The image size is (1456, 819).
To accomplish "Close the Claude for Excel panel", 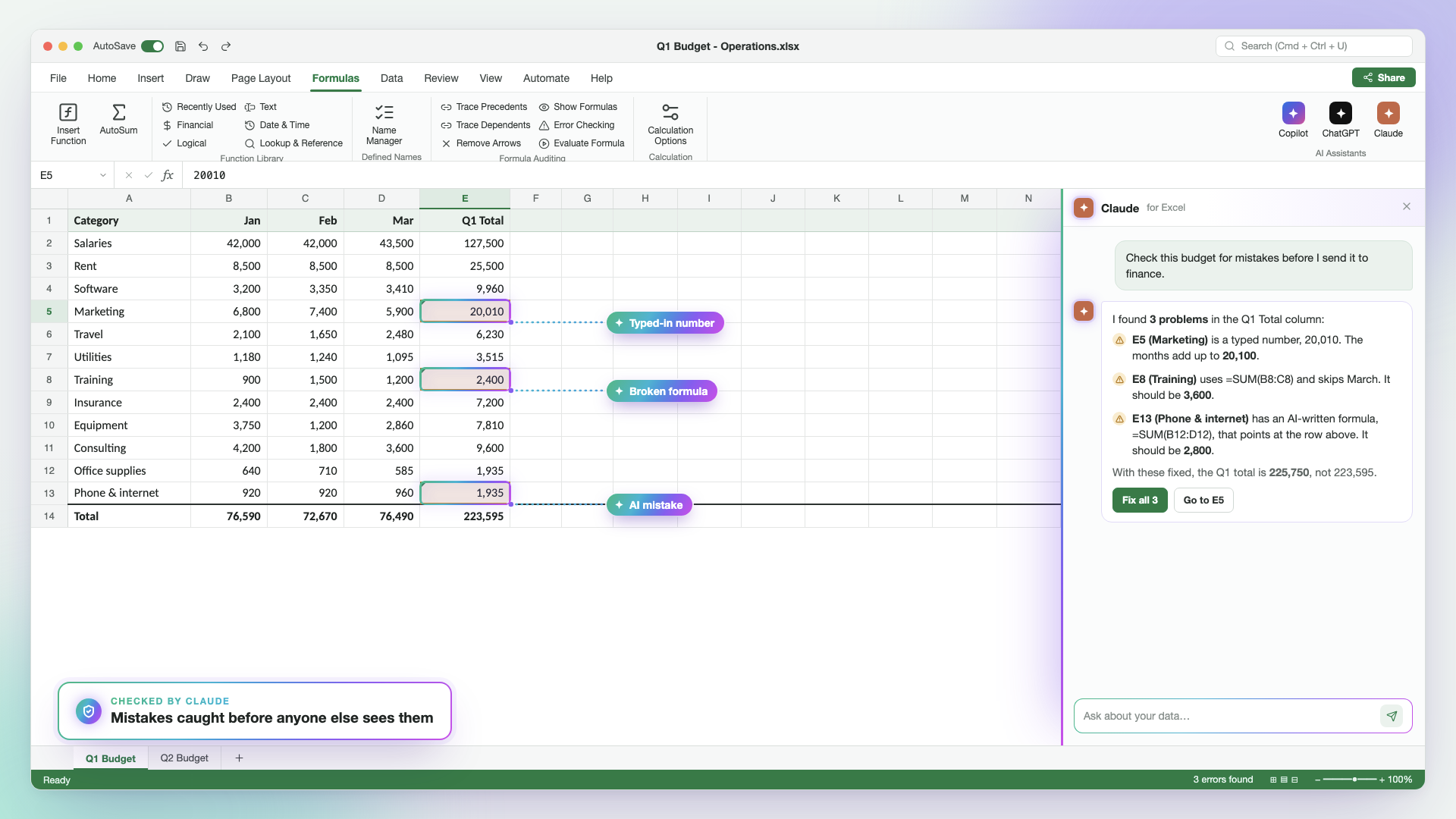I will (1407, 206).
